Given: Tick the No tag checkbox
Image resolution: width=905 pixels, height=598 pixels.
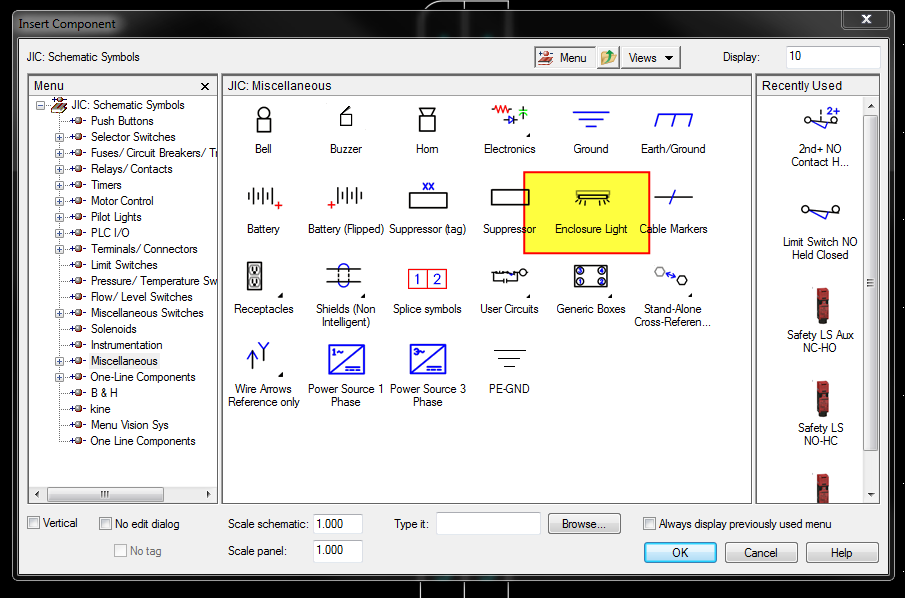Looking at the screenshot, I should [120, 551].
